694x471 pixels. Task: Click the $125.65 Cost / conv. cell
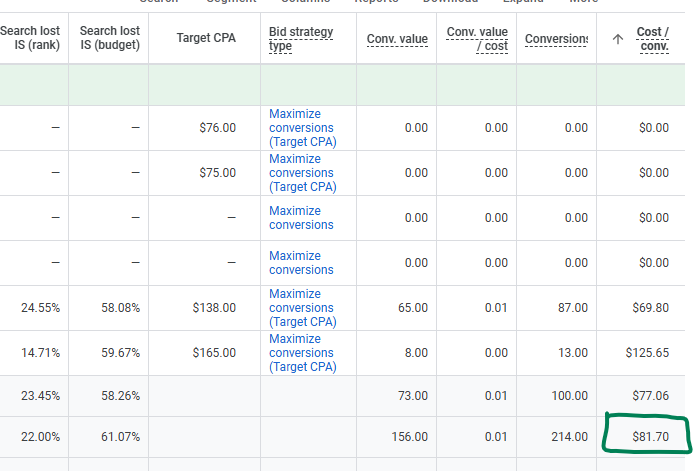[648, 353]
